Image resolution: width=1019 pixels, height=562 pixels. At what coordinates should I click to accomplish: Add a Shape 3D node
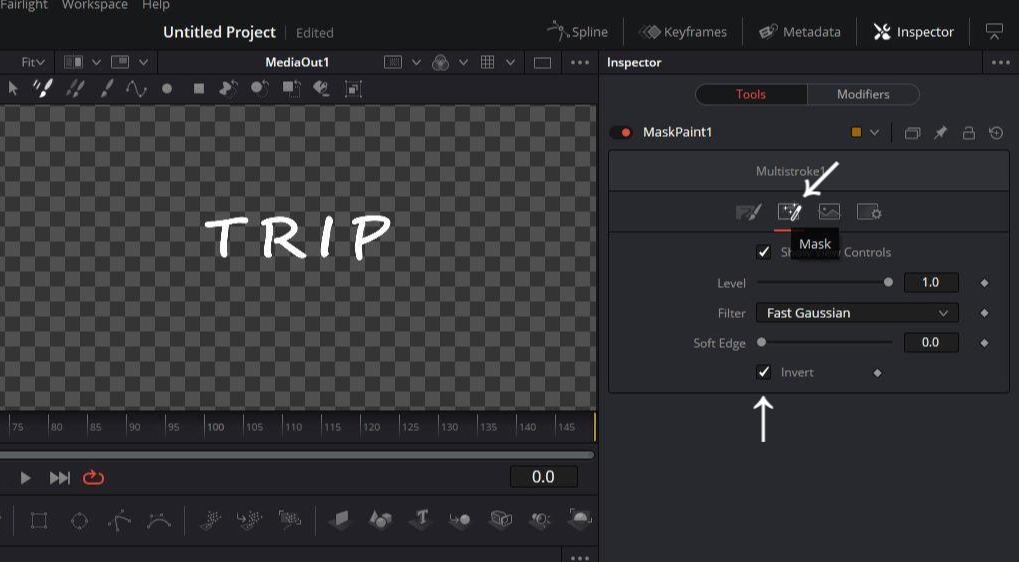click(380, 520)
